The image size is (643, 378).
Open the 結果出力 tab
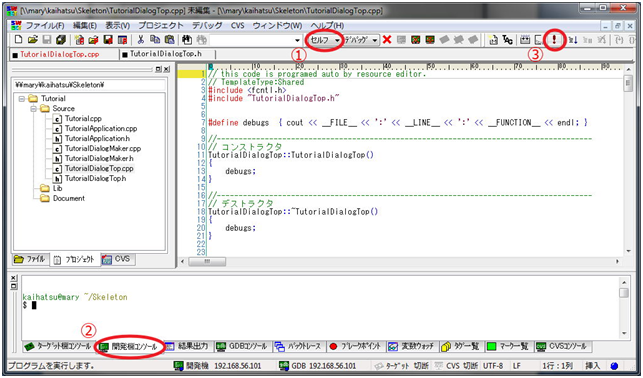pos(187,346)
